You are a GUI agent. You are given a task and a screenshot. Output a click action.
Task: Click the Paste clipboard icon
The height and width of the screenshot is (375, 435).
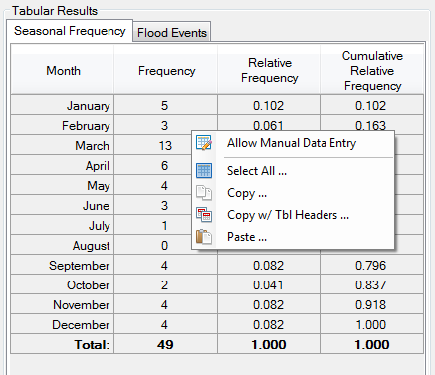(204, 237)
